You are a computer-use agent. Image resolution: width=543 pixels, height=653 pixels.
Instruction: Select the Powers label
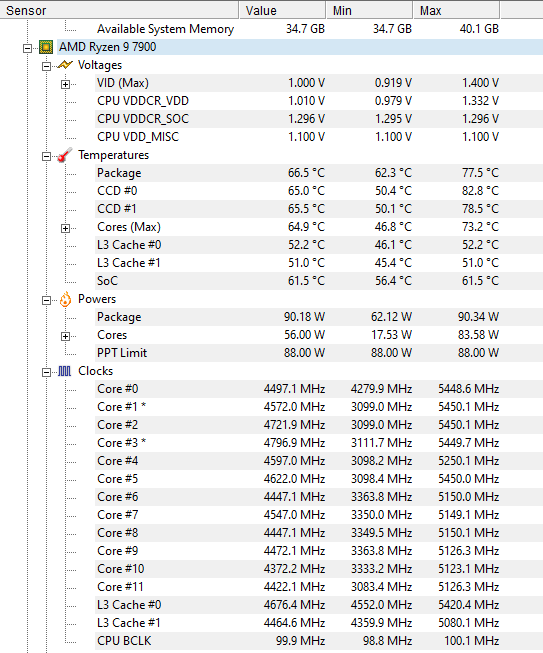97,299
